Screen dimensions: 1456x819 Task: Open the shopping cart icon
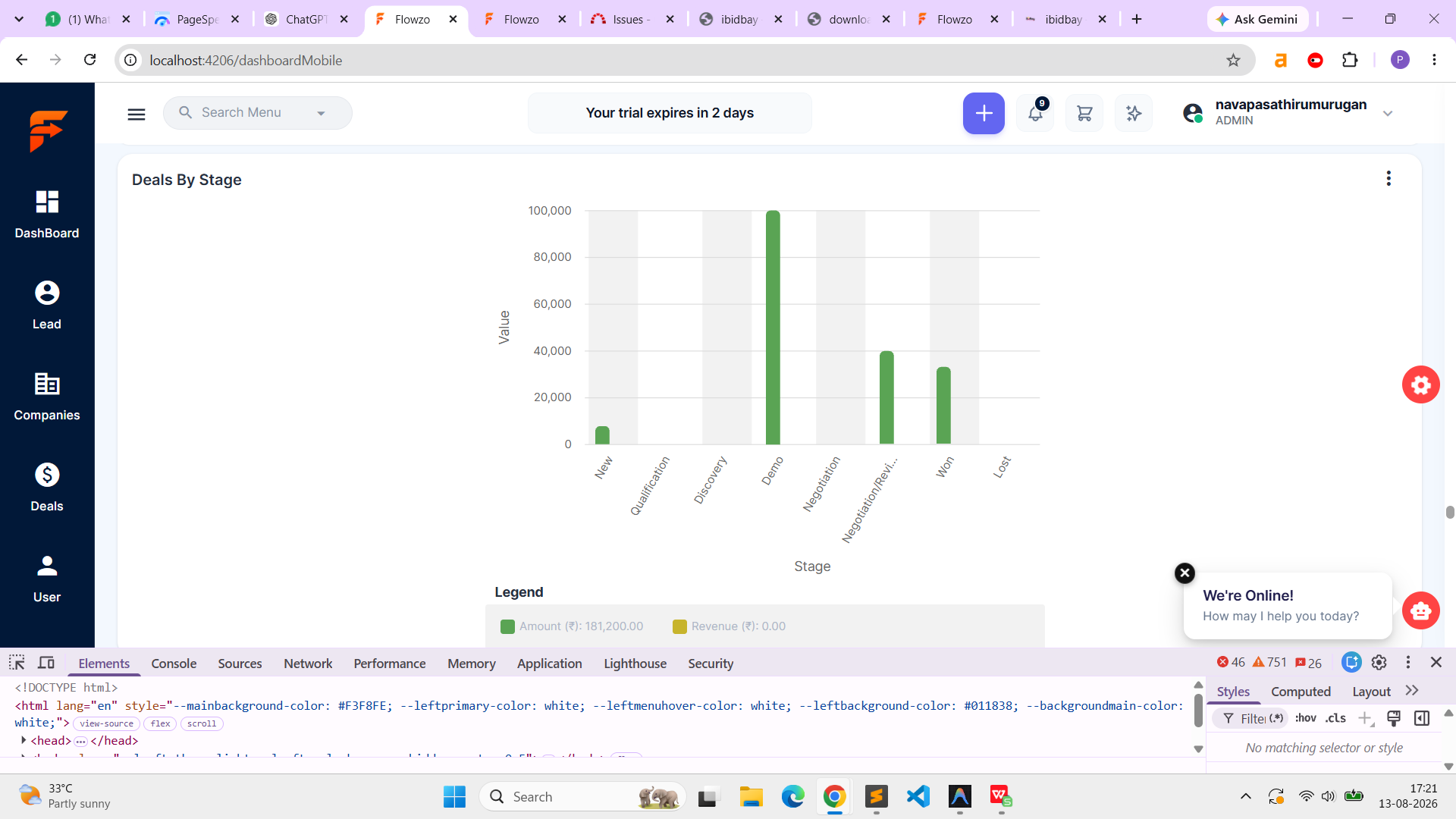[x=1084, y=113]
